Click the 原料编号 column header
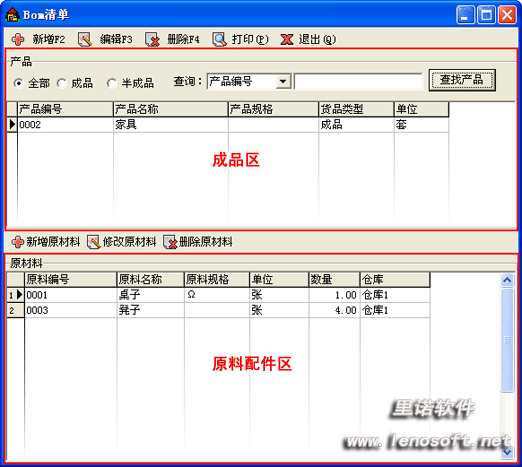The height and width of the screenshot is (467, 522). click(71, 279)
